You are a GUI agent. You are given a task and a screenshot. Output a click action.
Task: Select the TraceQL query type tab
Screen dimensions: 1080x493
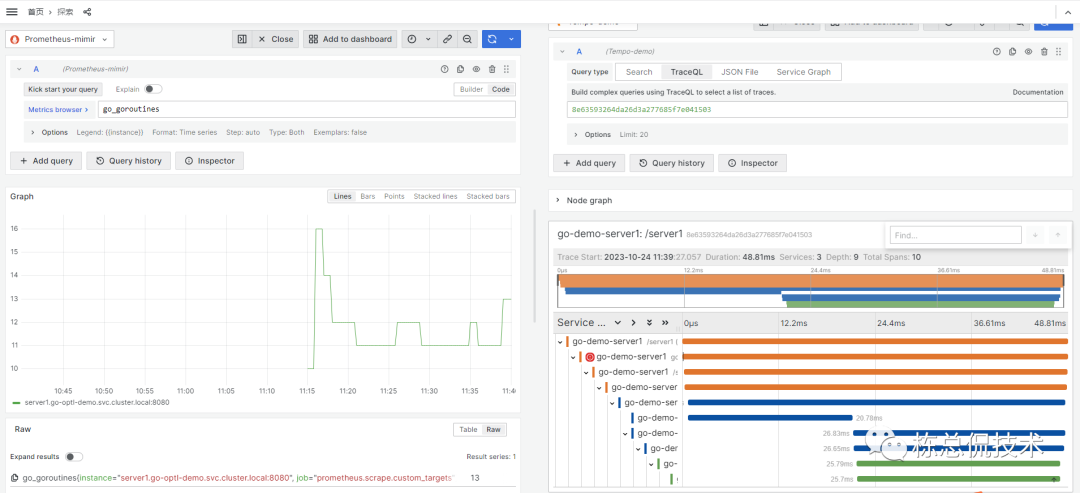click(687, 72)
